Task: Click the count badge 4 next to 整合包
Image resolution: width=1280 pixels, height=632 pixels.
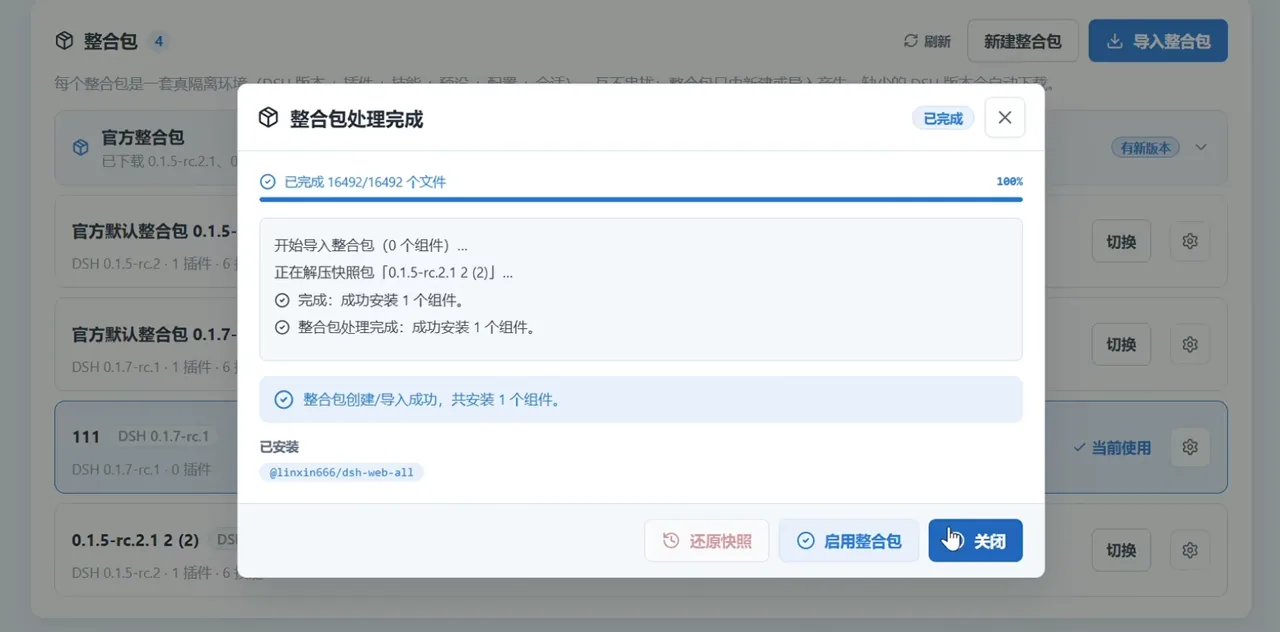Action: 159,41
